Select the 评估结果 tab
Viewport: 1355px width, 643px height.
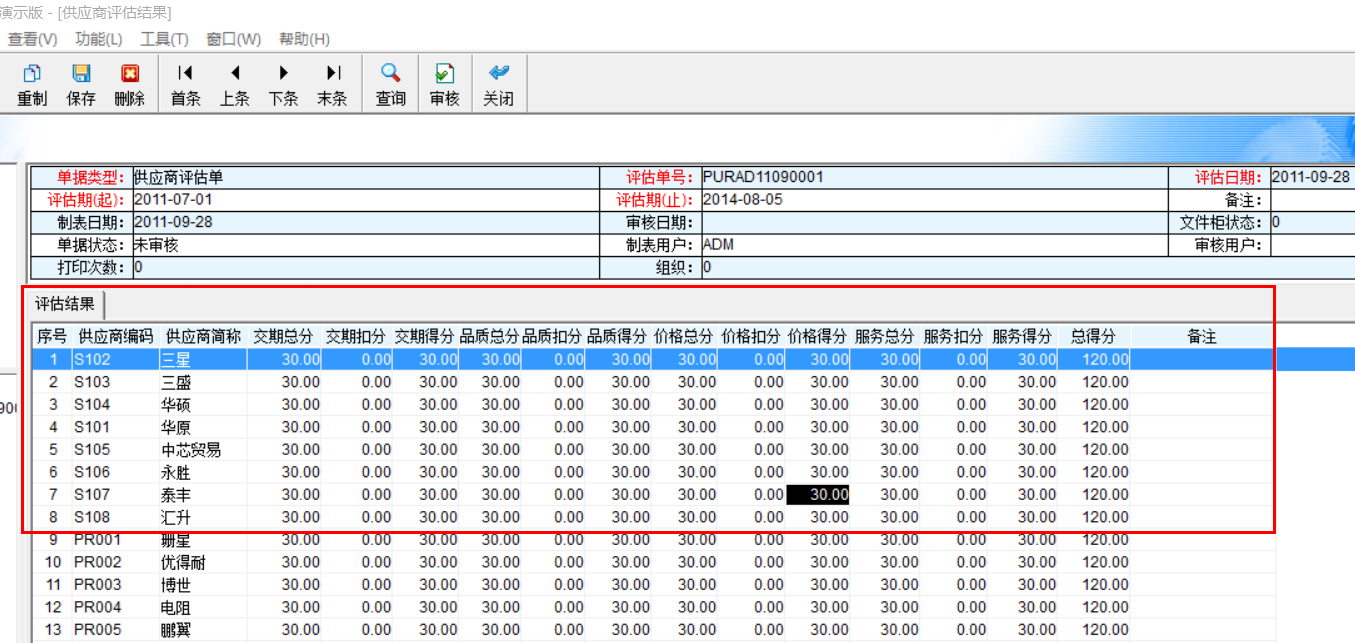tap(66, 304)
